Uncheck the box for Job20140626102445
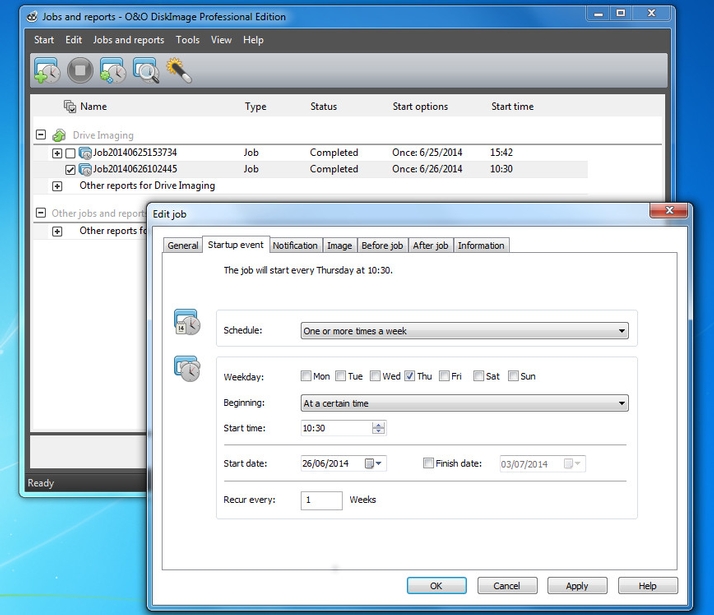714x615 pixels. 70,170
